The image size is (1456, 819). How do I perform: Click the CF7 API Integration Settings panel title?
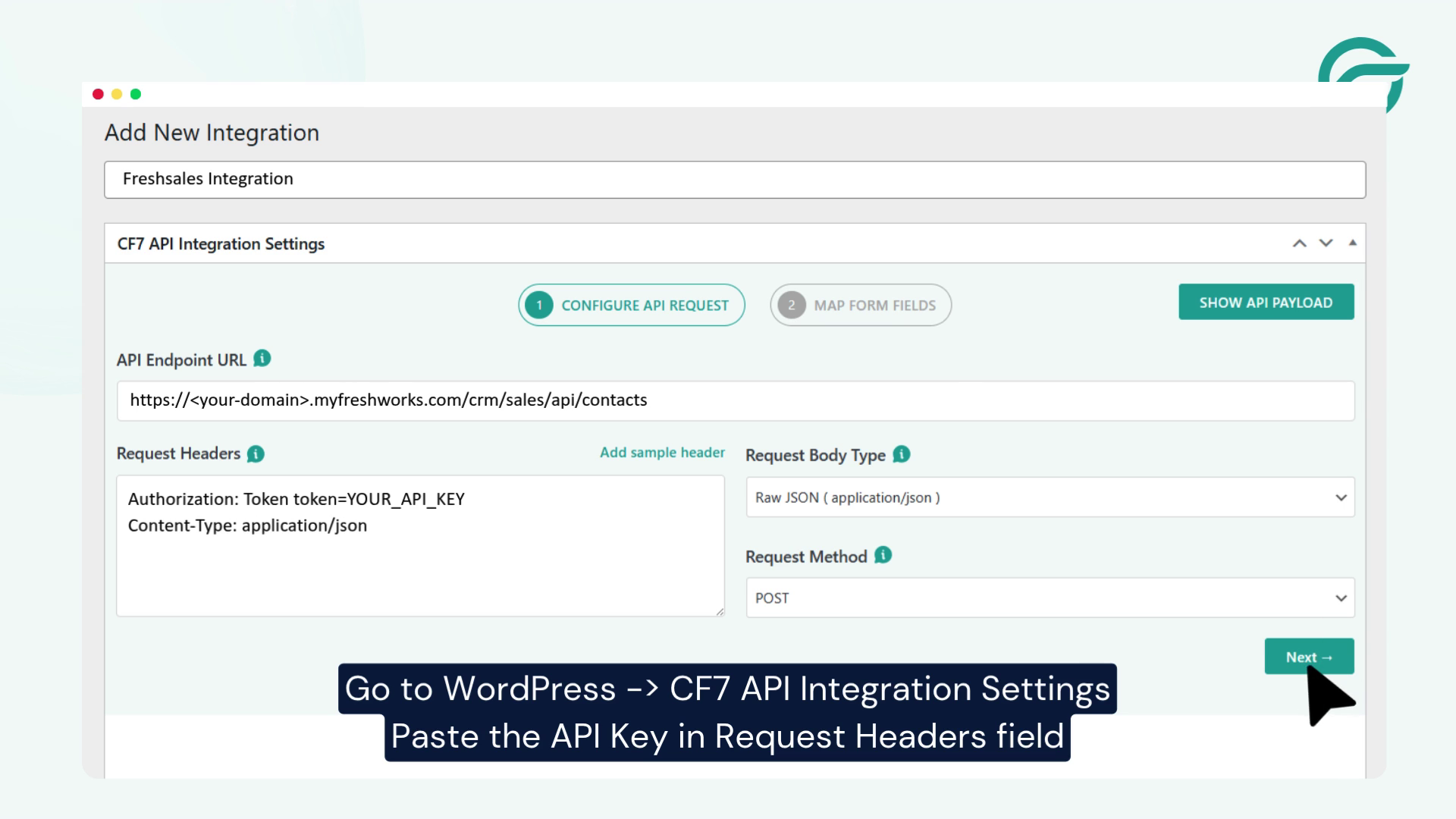point(221,244)
